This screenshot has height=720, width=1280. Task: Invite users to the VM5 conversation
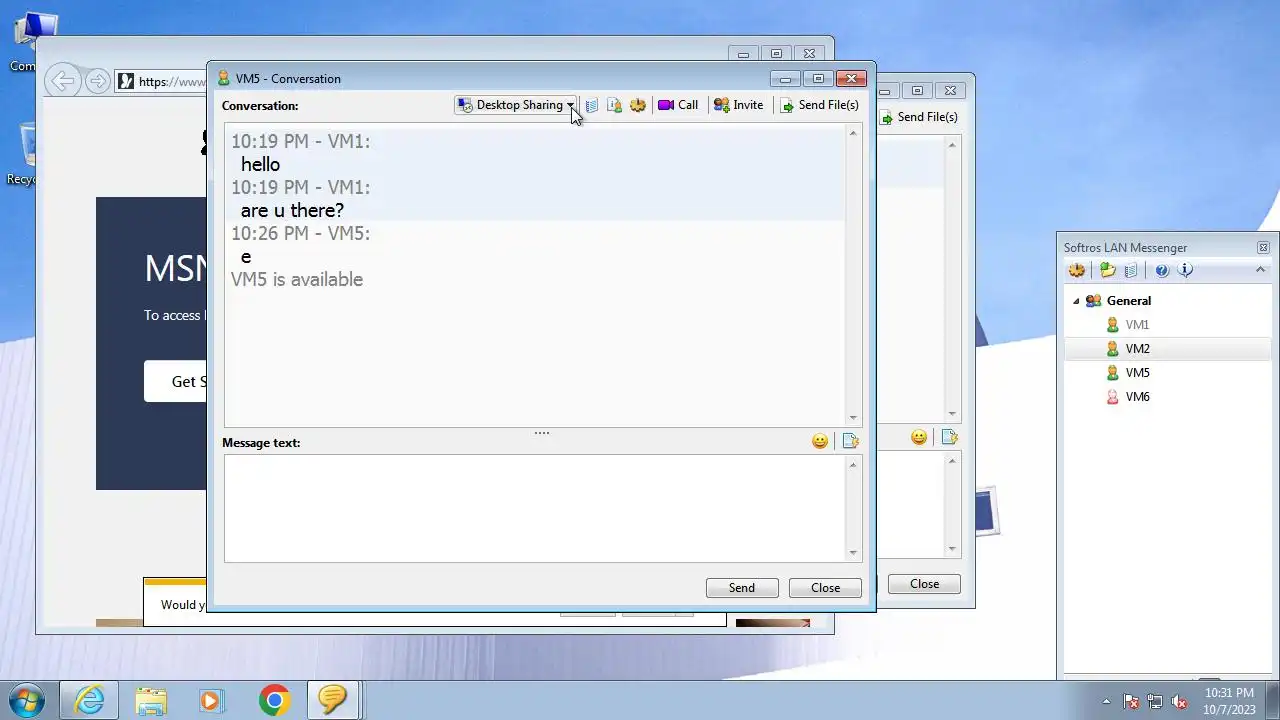[x=738, y=105]
